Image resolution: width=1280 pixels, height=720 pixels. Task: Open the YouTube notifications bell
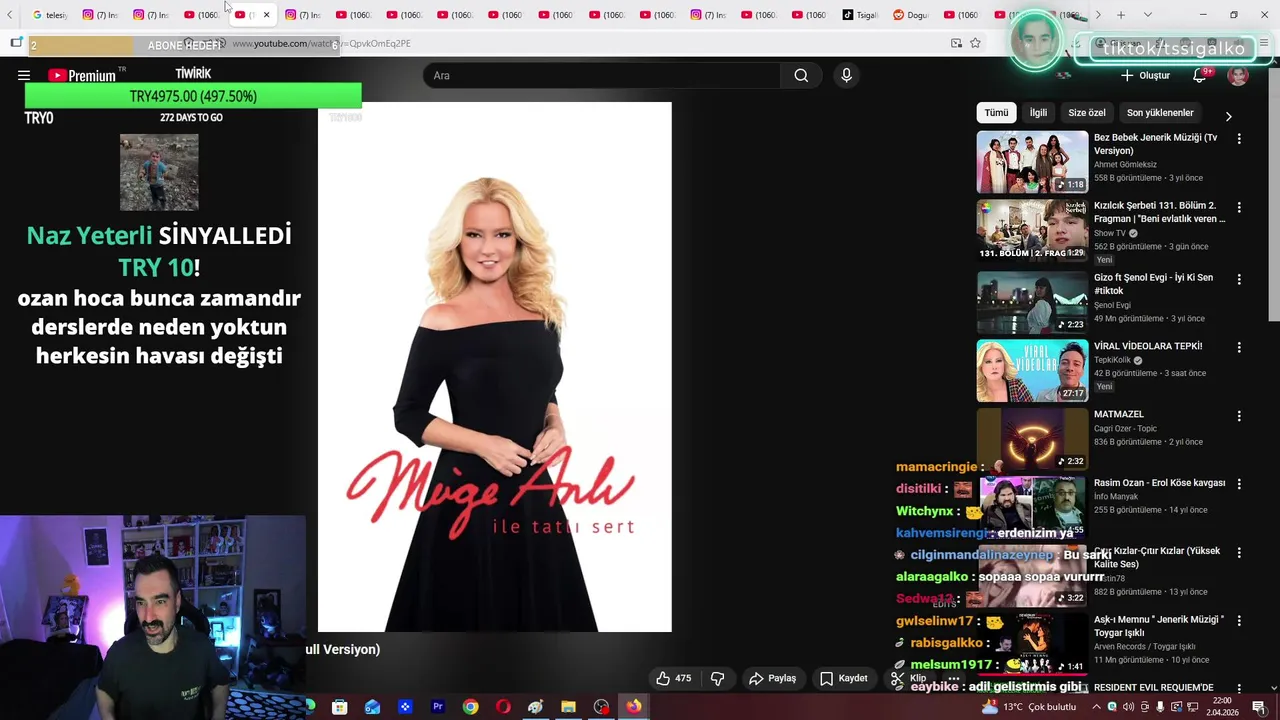point(1200,75)
